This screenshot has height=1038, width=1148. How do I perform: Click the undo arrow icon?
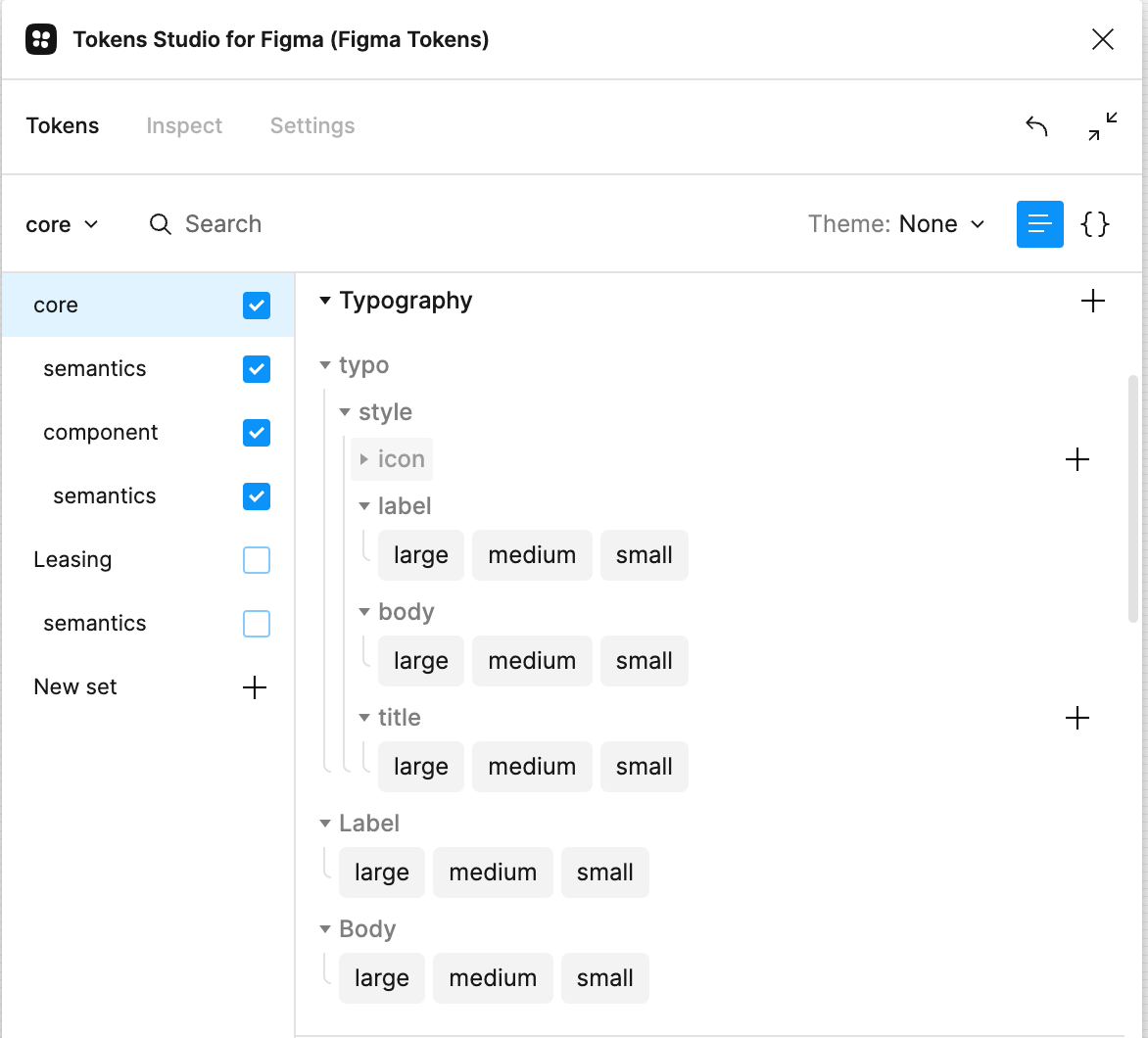point(1035,125)
